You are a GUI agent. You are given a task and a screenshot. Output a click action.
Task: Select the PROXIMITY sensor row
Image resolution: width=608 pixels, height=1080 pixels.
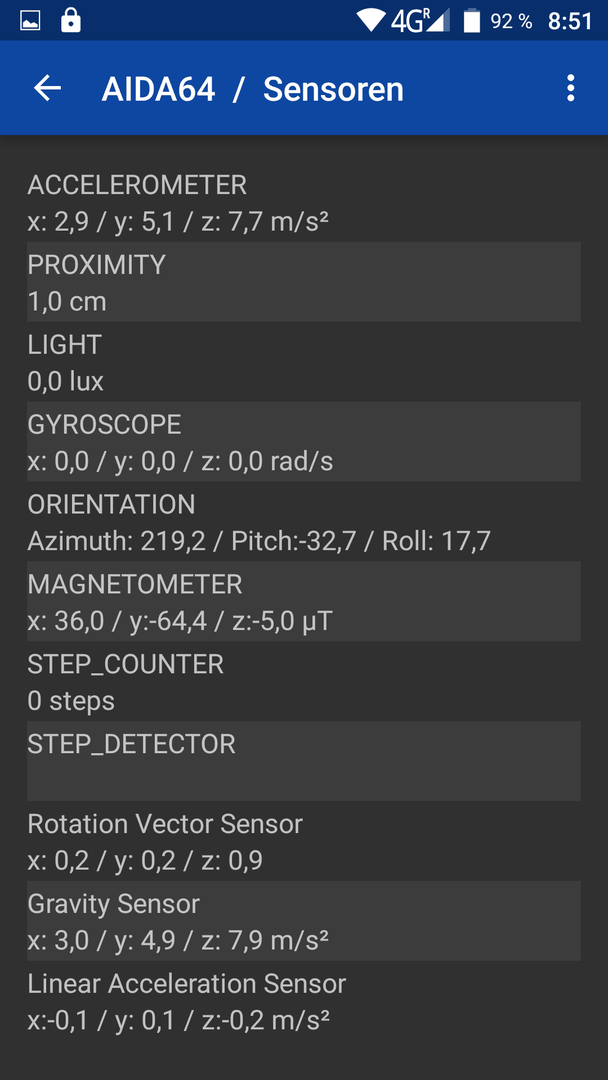[304, 282]
